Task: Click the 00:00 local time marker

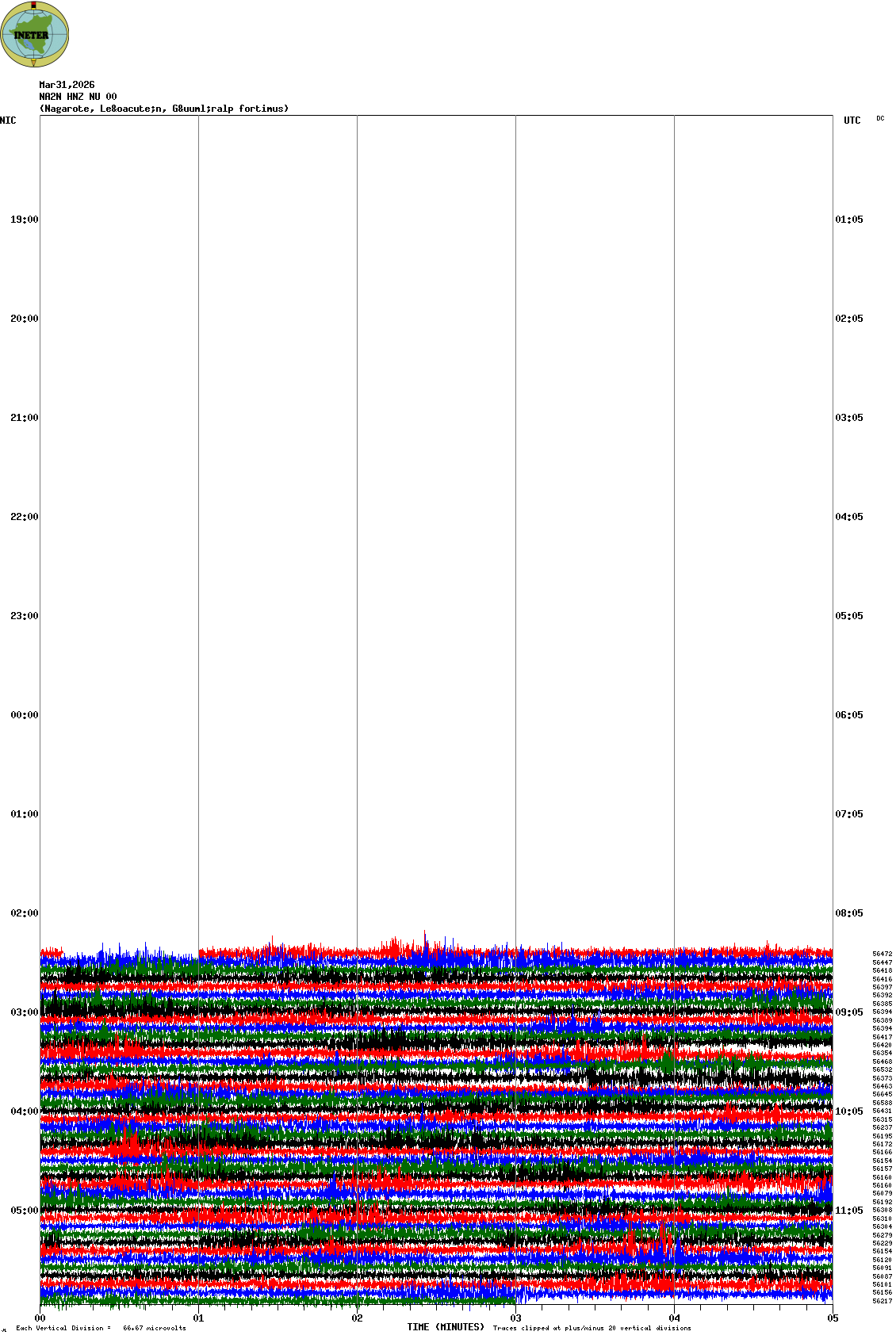Action: (24, 715)
